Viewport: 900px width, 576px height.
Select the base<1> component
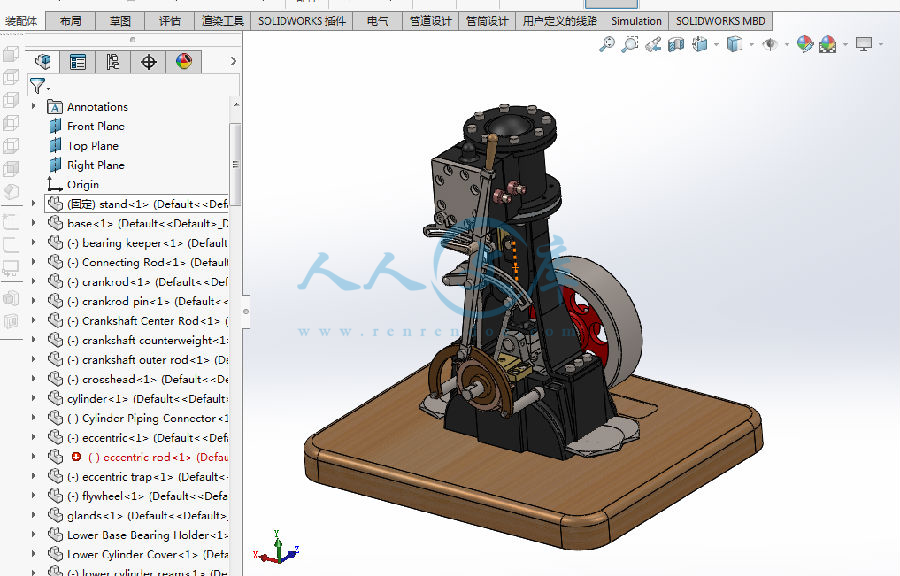137,223
